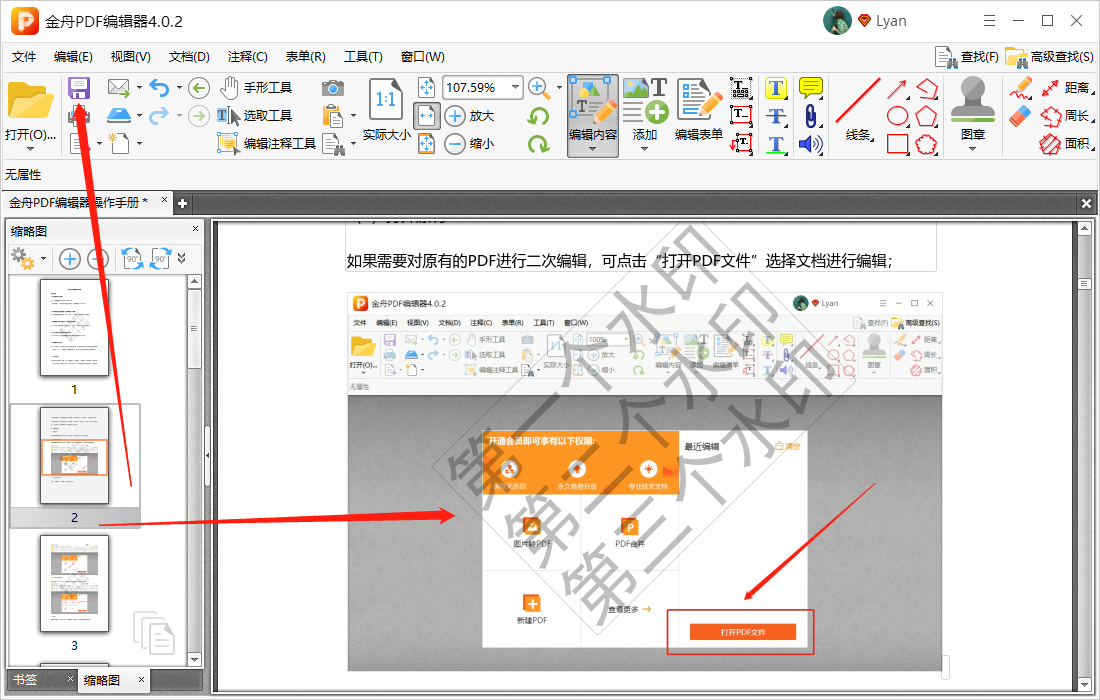
Task: Click the fit page icon above fit width
Action: [x=427, y=88]
